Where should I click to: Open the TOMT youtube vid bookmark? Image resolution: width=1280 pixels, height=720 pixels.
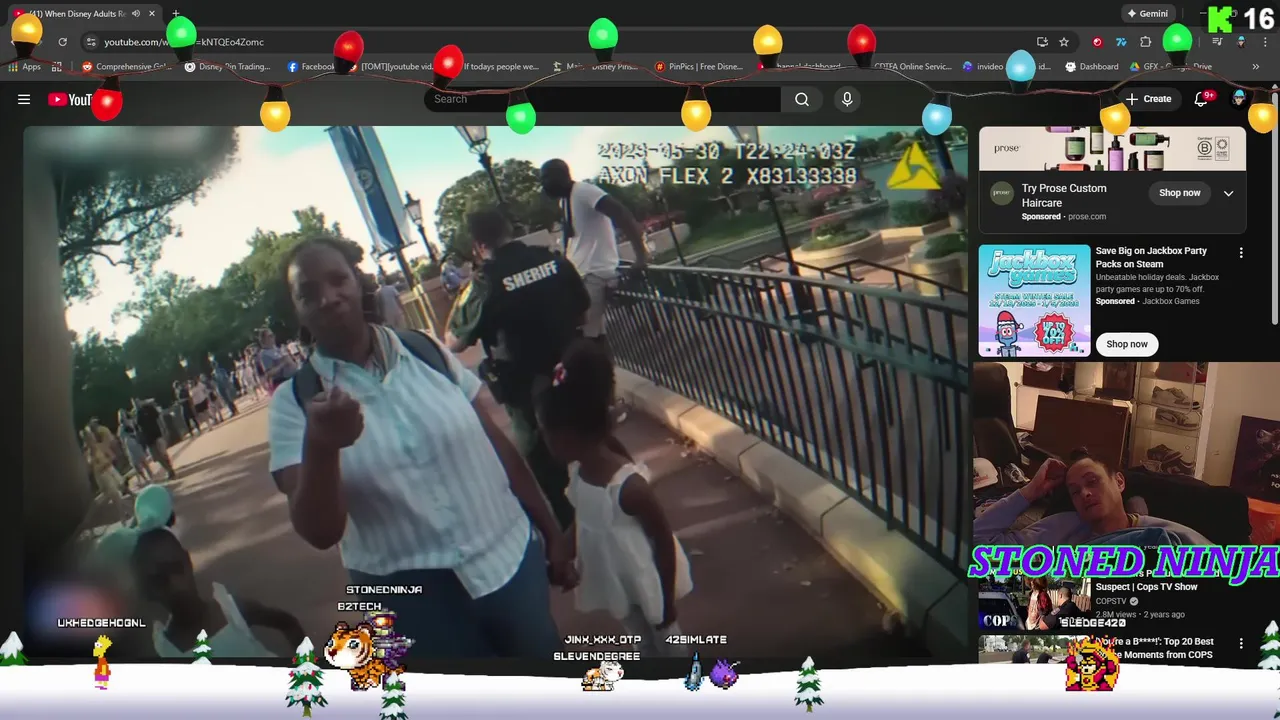(392, 67)
